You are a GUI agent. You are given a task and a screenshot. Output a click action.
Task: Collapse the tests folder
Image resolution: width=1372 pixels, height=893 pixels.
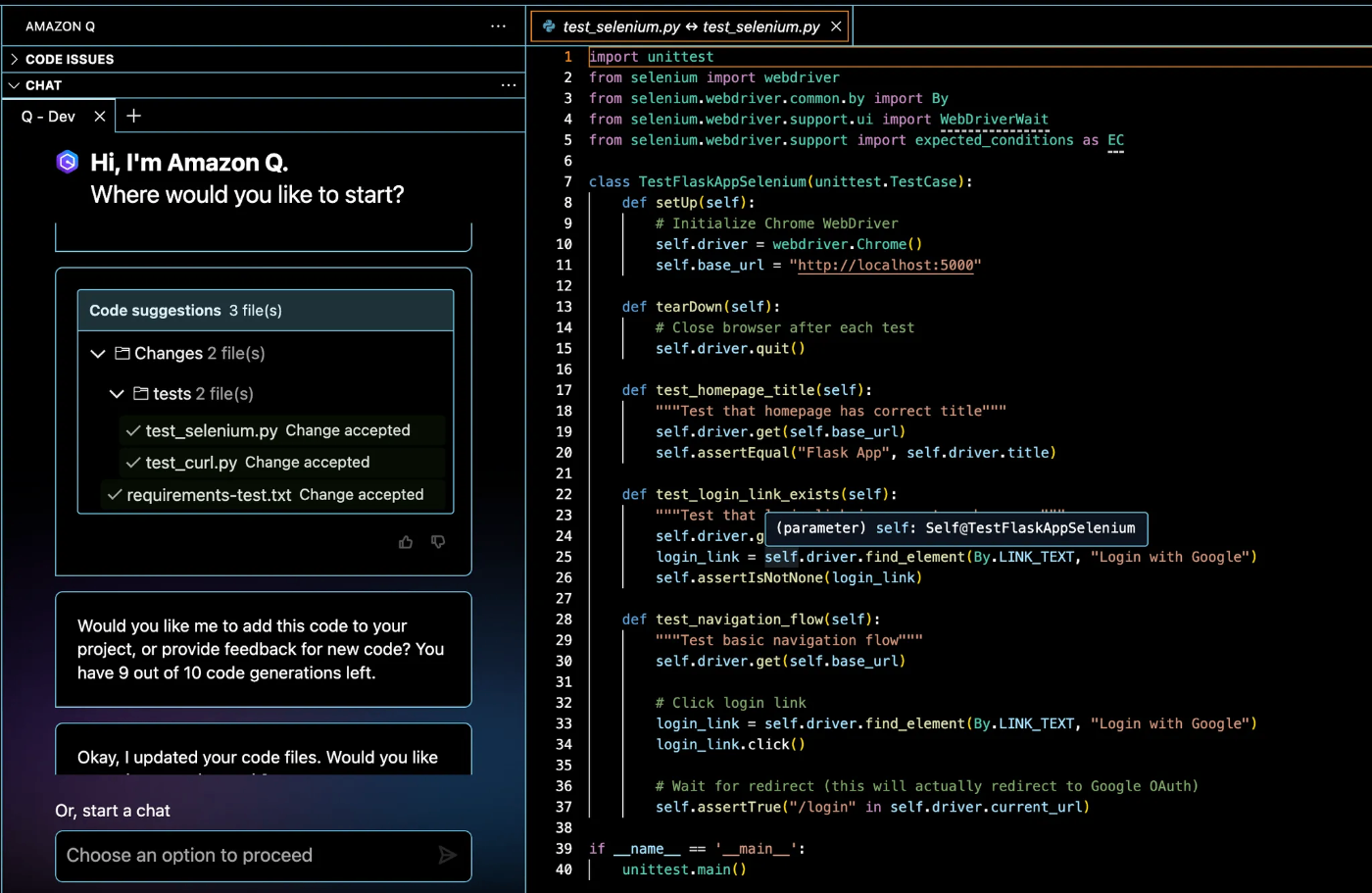pyautogui.click(x=117, y=394)
